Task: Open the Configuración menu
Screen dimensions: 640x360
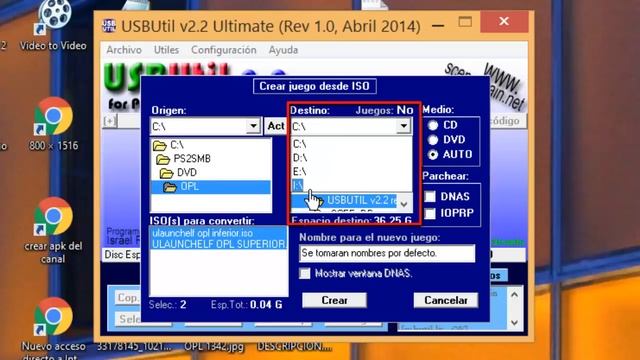Action: coord(224,50)
